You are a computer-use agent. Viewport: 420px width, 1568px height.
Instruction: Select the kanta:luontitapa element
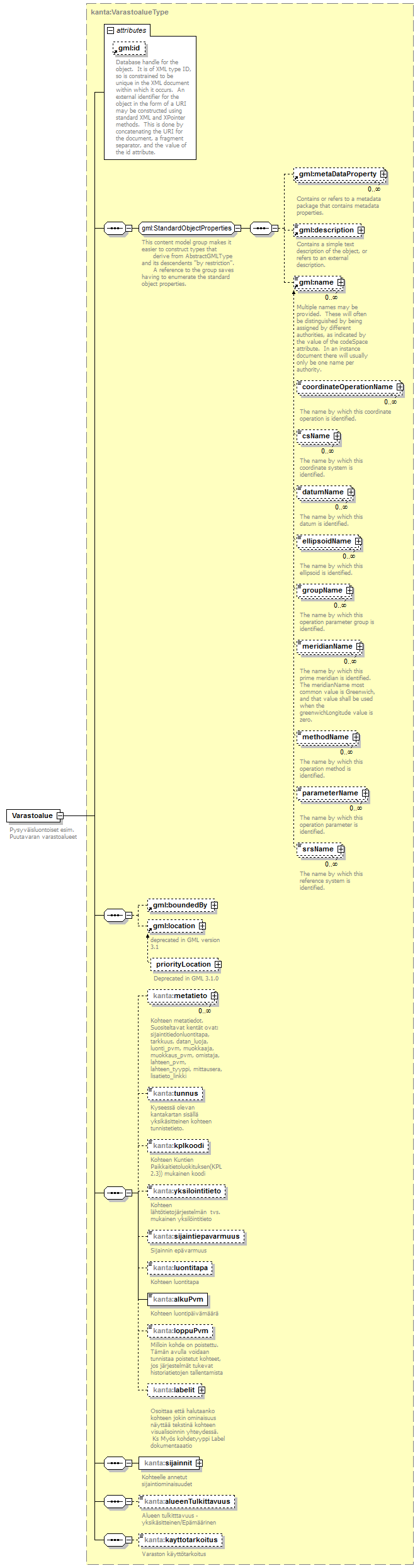pos(180,1268)
